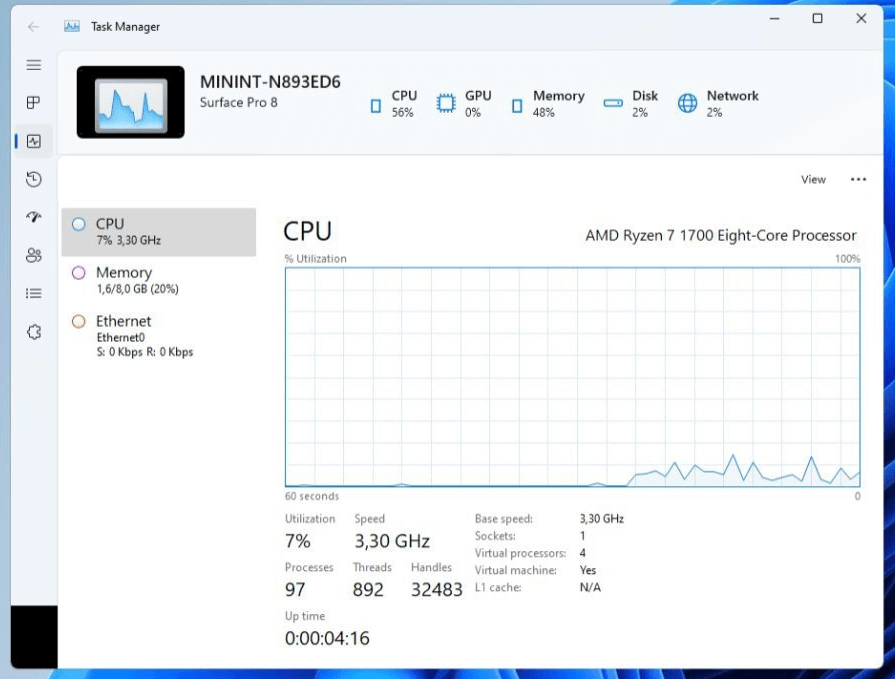Open the View dropdown
The image size is (895, 679).
click(x=813, y=180)
